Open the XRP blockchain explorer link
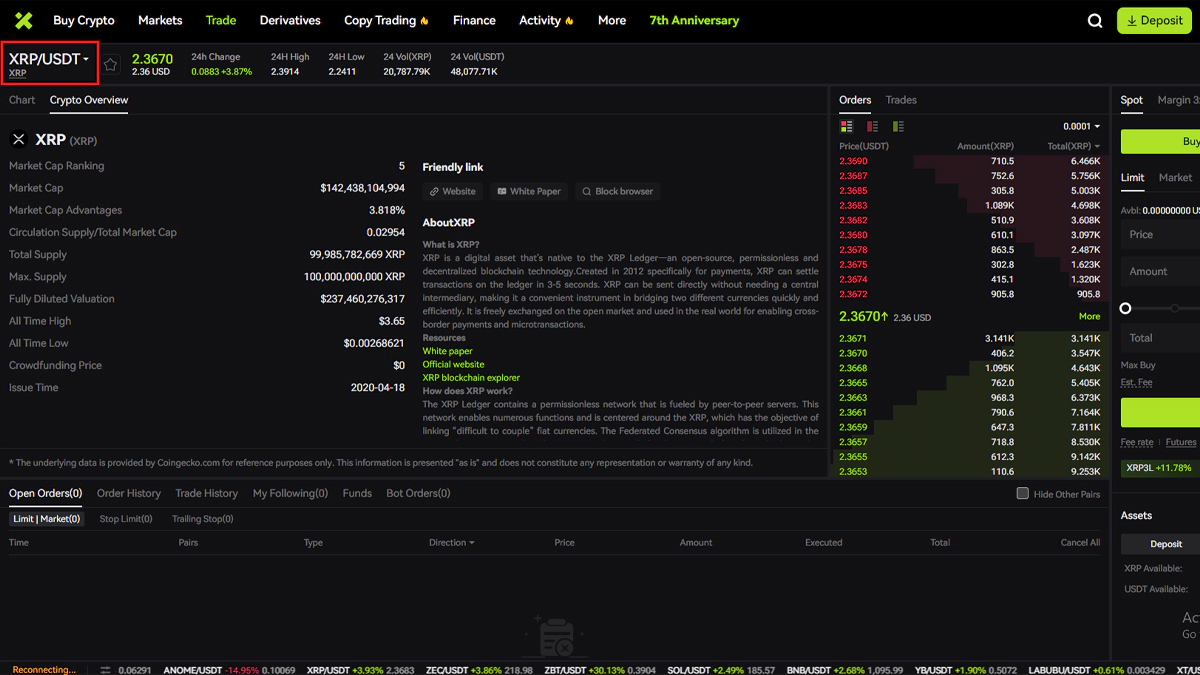 [471, 378]
